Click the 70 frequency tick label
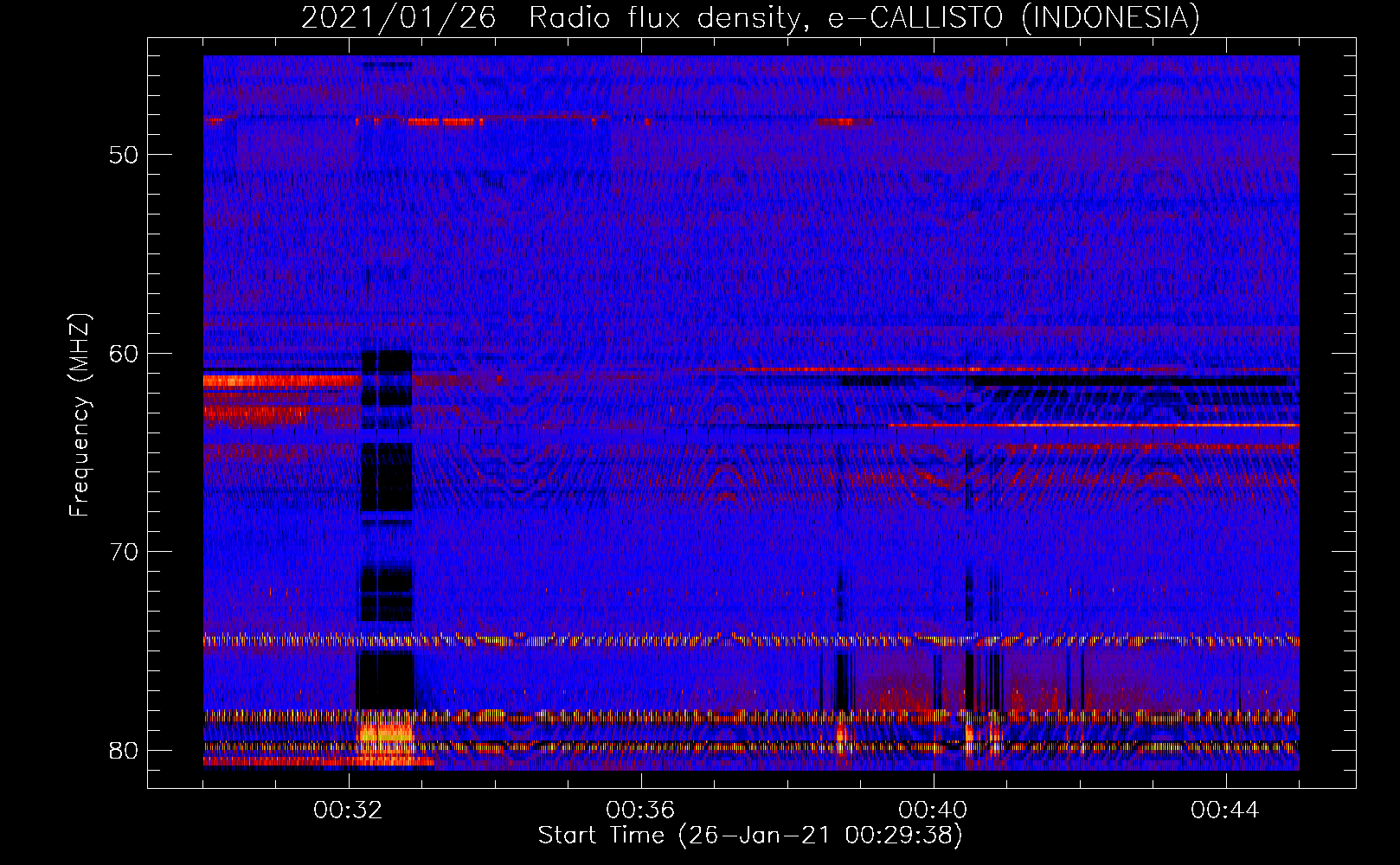Viewport: 1400px width, 865px height. [124, 552]
